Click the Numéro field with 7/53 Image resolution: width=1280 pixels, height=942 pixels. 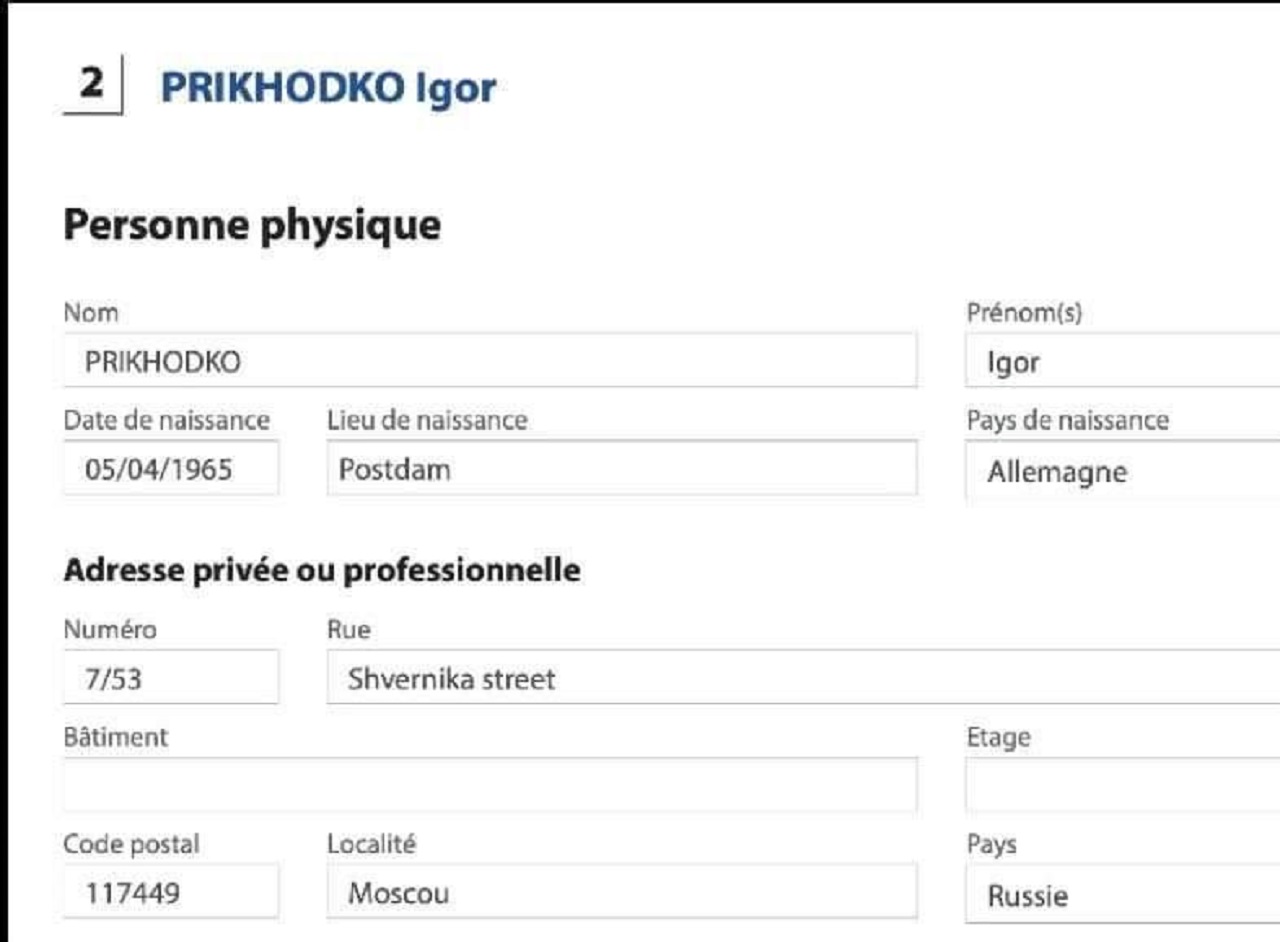(x=171, y=679)
